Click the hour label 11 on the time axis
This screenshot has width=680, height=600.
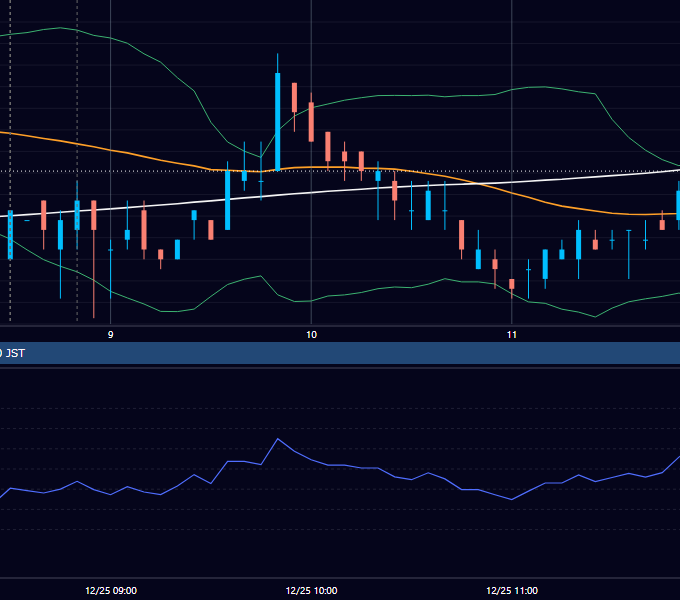(x=512, y=335)
